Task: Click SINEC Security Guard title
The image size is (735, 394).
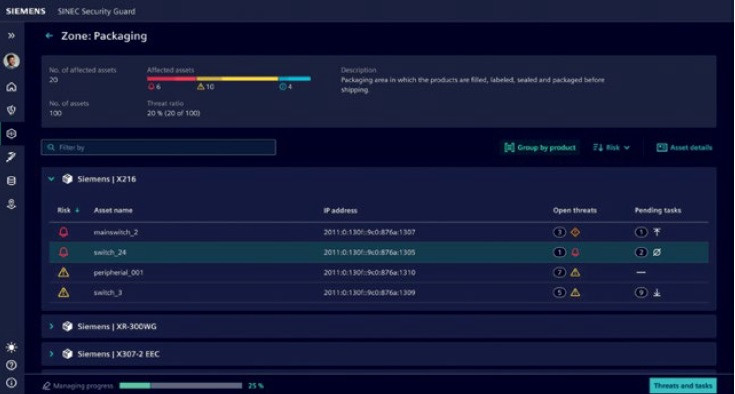Action: coord(97,11)
